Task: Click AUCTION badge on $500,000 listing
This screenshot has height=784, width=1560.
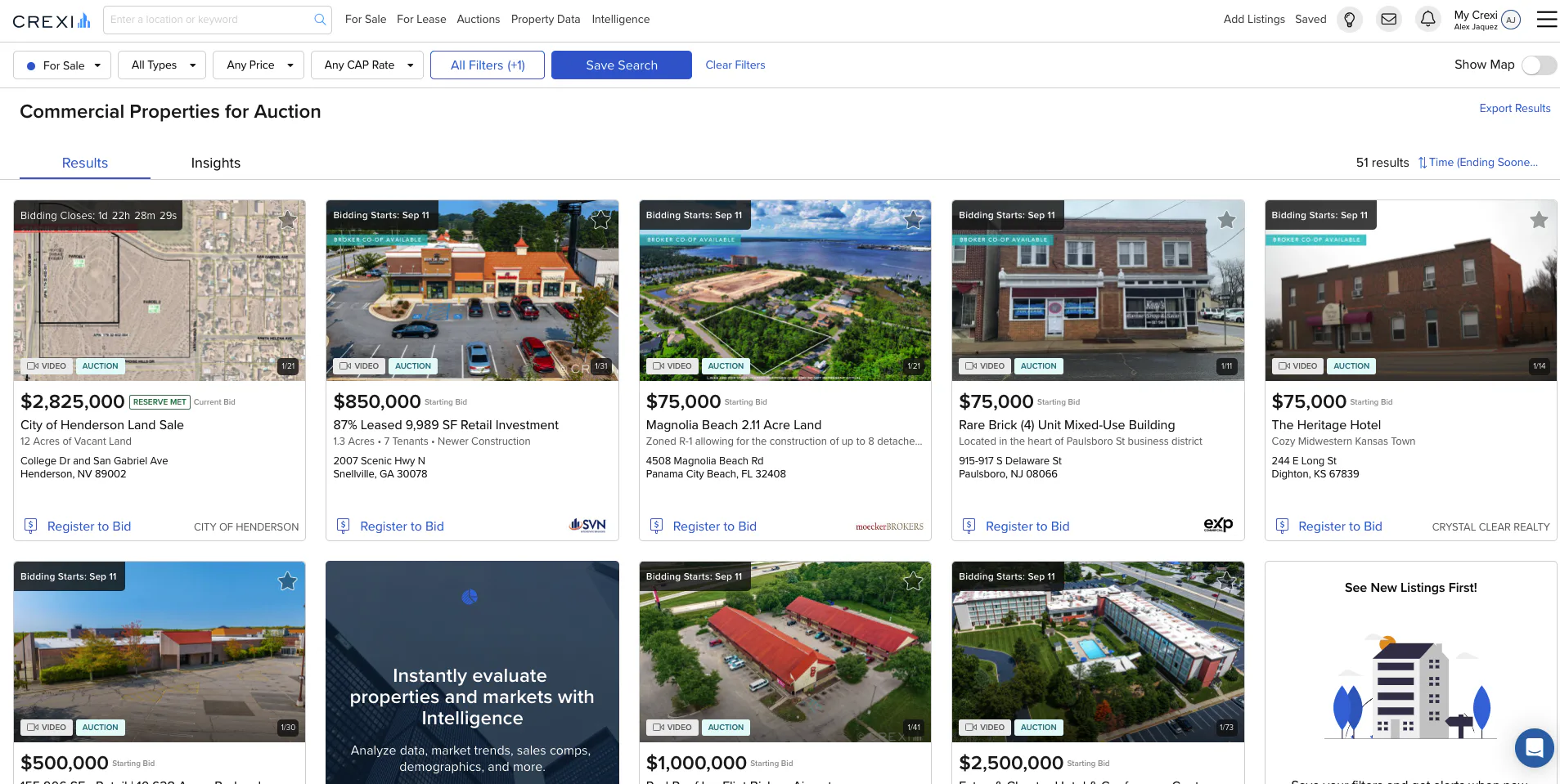Action: point(100,728)
